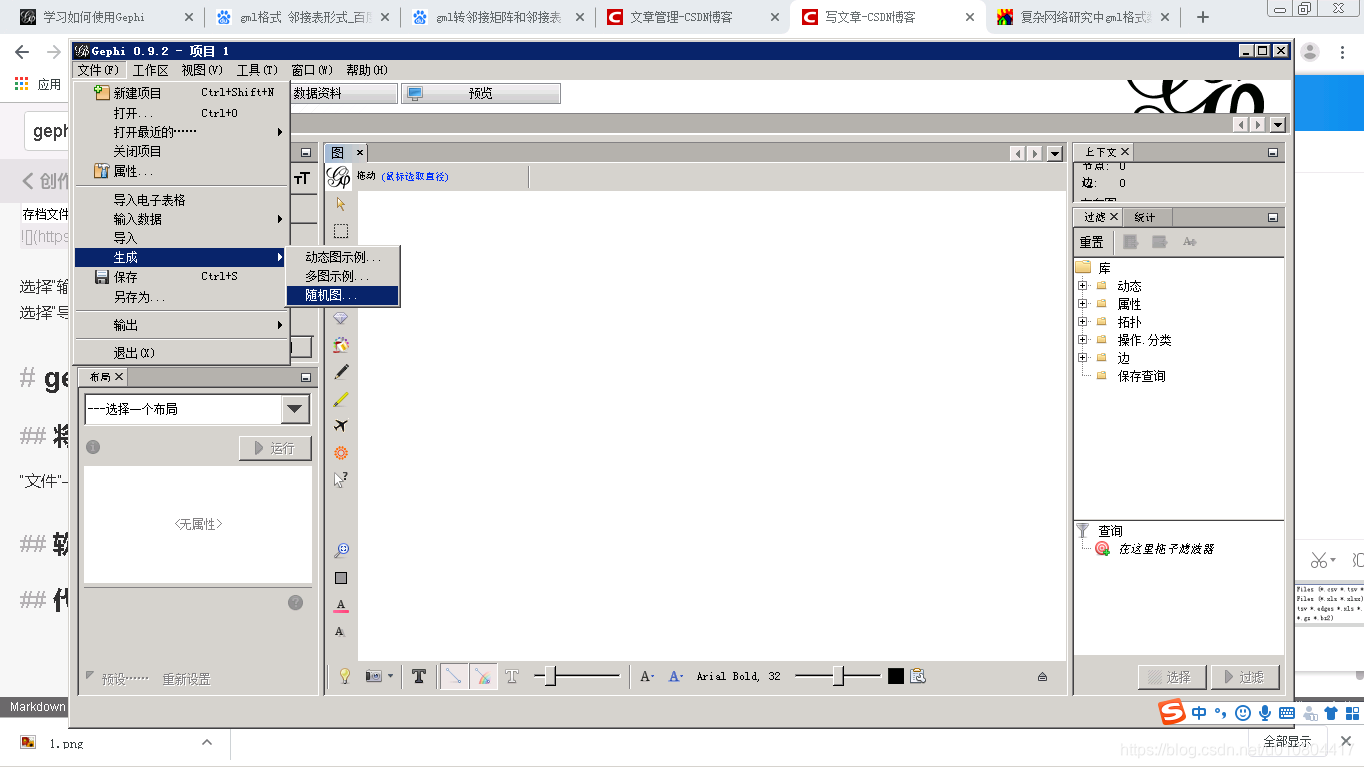
Task: Switch to the 统计 statistics tab
Action: pos(1144,217)
